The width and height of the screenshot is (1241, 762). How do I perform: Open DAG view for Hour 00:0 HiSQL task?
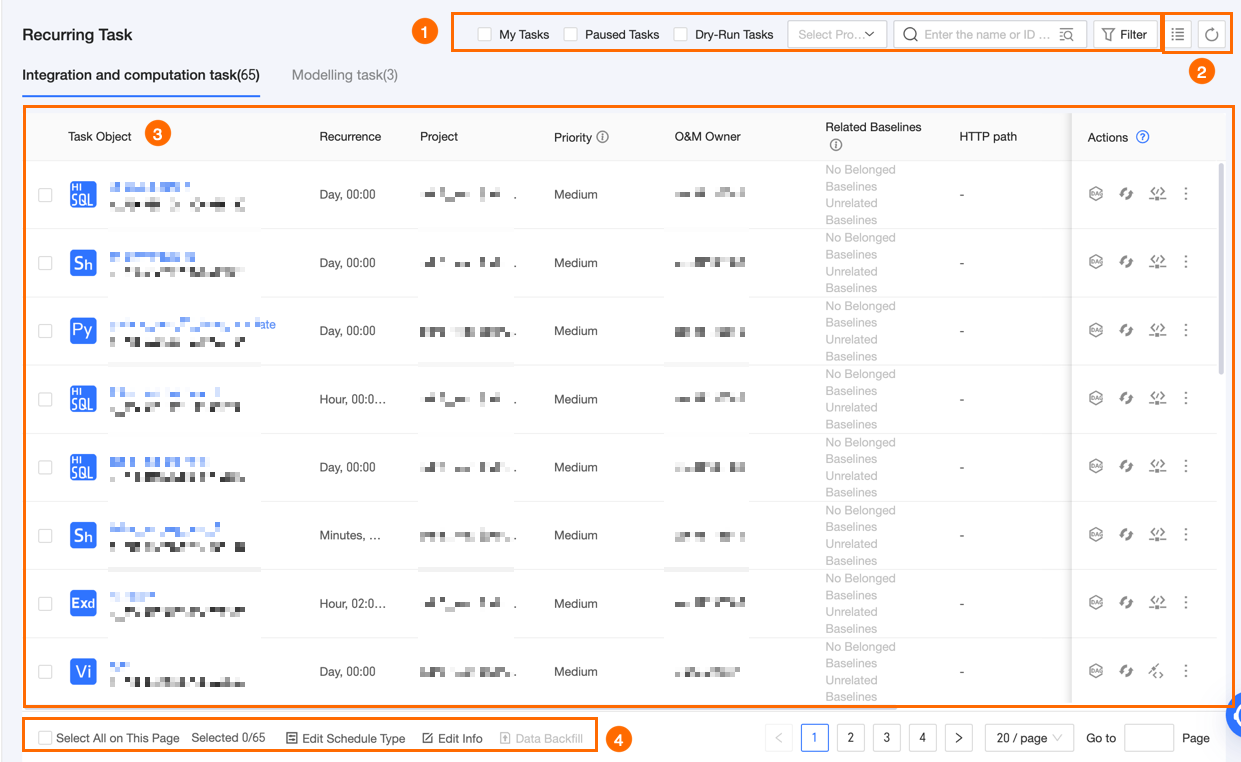pyautogui.click(x=1095, y=398)
